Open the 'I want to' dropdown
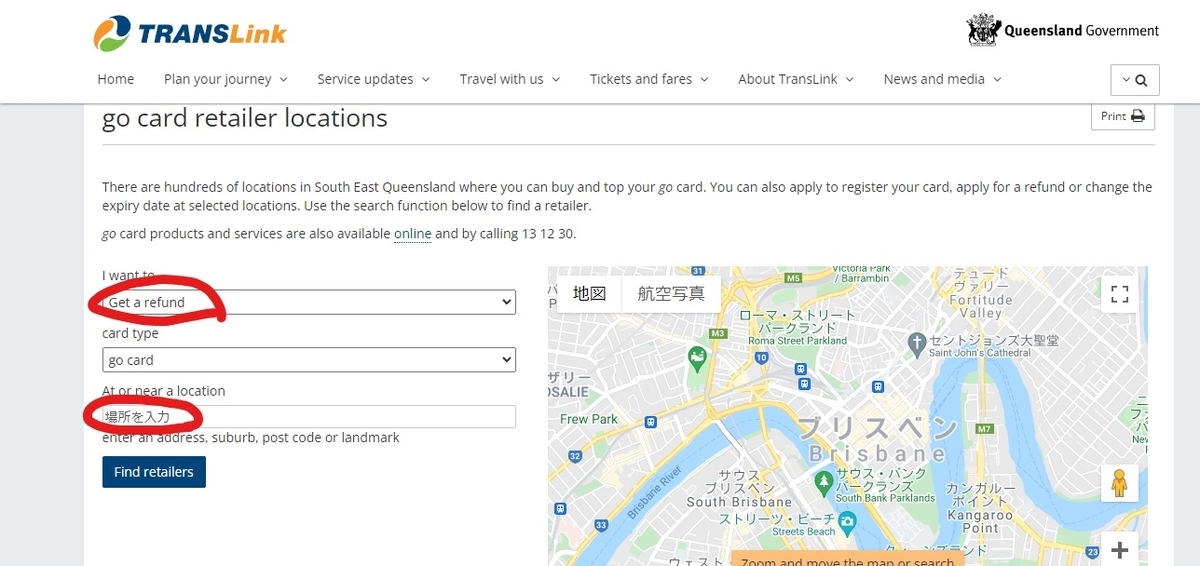Viewport: 1200px width, 566px height. click(x=309, y=302)
